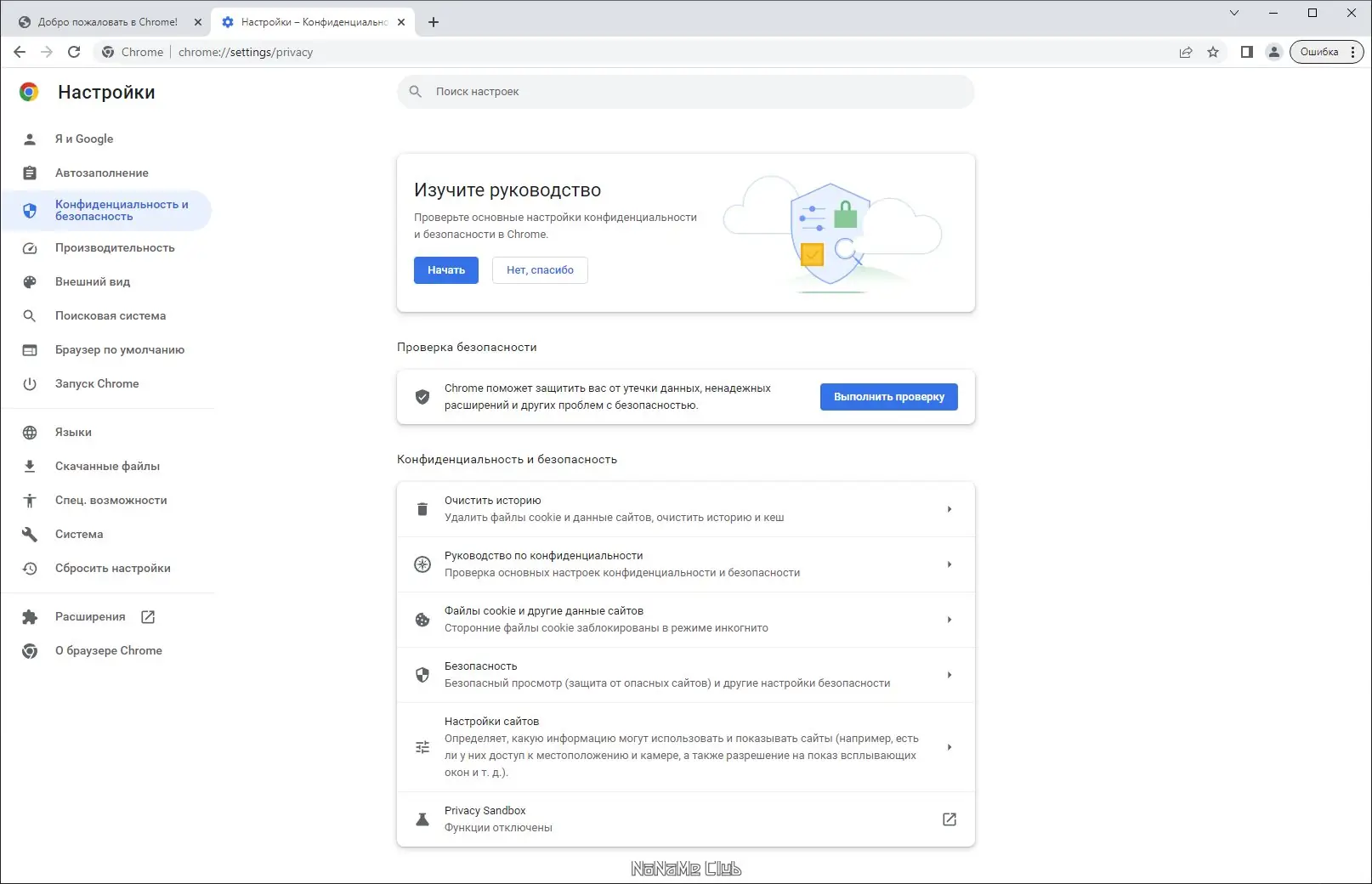This screenshot has height=884, width=1372.
Task: Click the trash icon beside «Очистить историю»
Action: click(422, 508)
